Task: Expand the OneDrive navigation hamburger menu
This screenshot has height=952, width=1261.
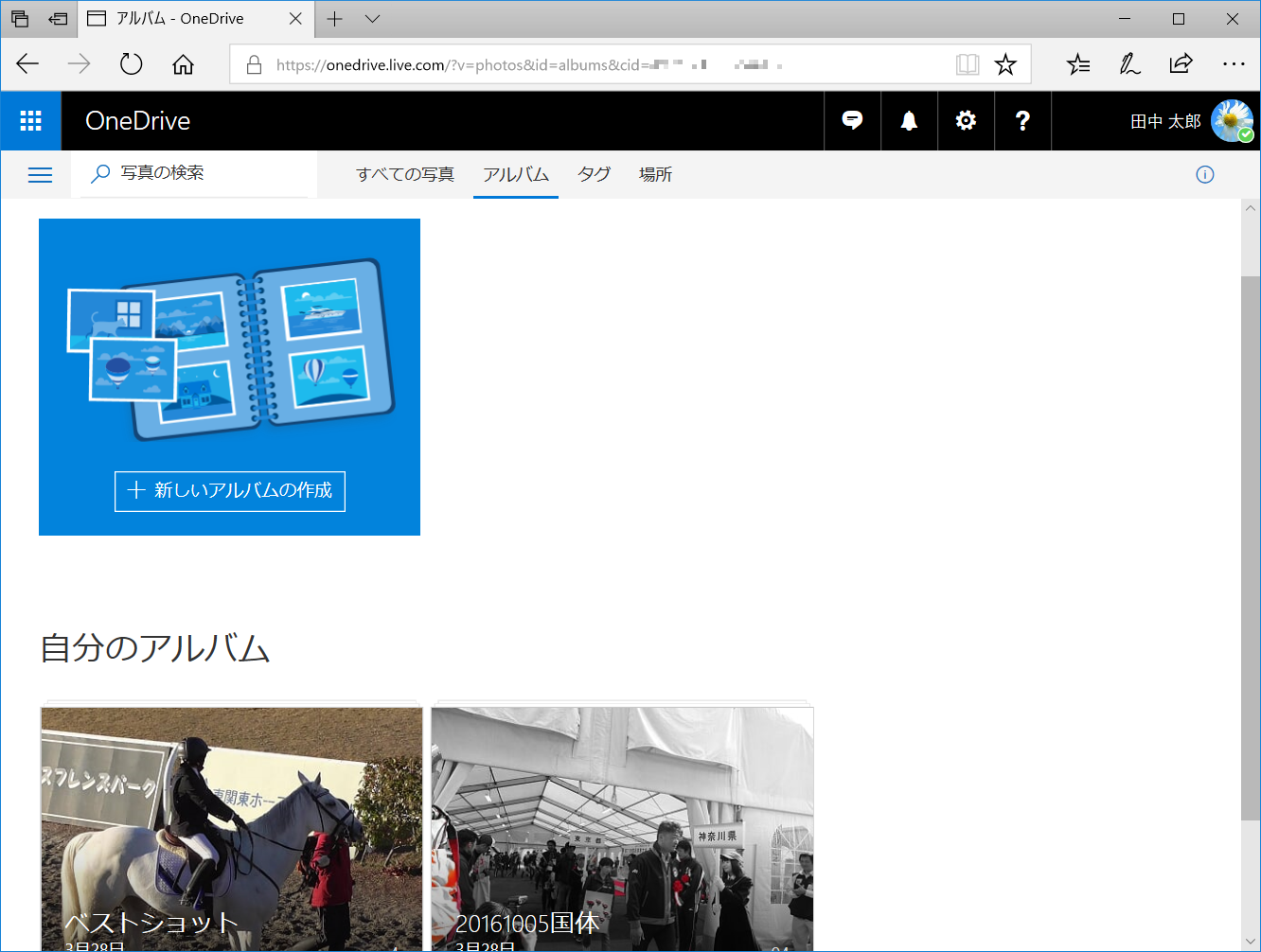Action: [x=40, y=174]
